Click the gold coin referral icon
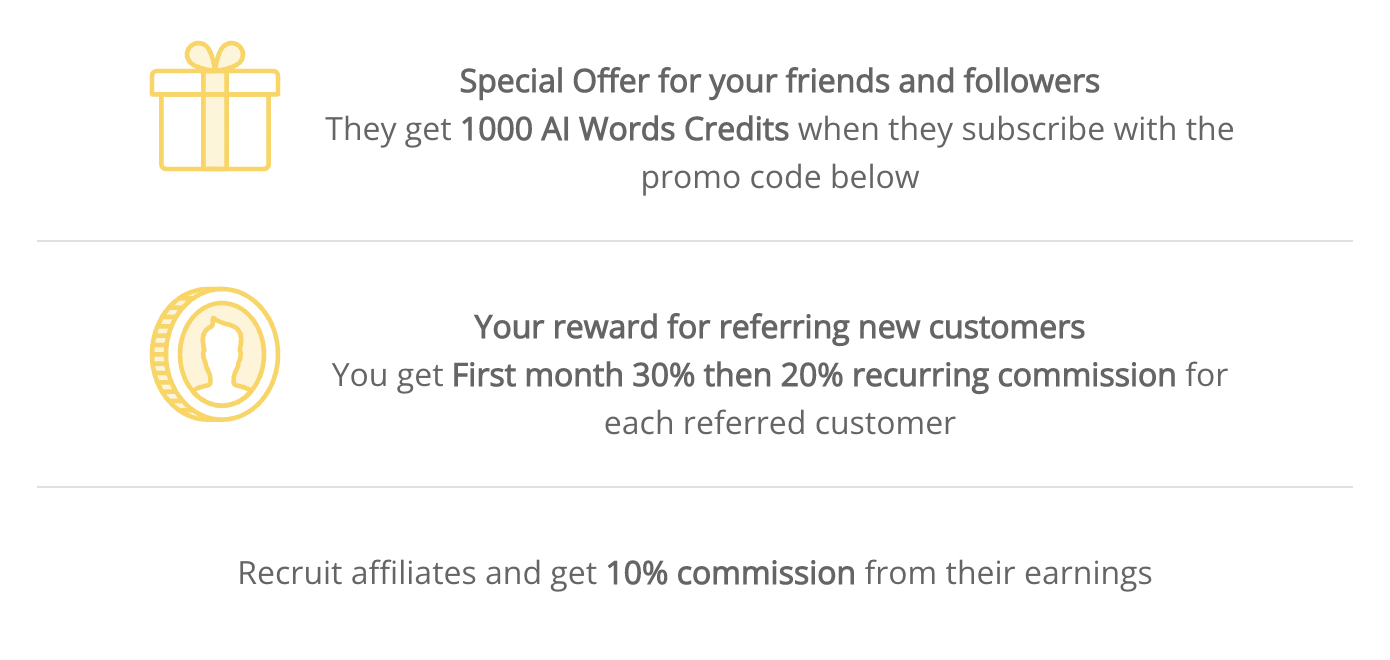 click(215, 353)
